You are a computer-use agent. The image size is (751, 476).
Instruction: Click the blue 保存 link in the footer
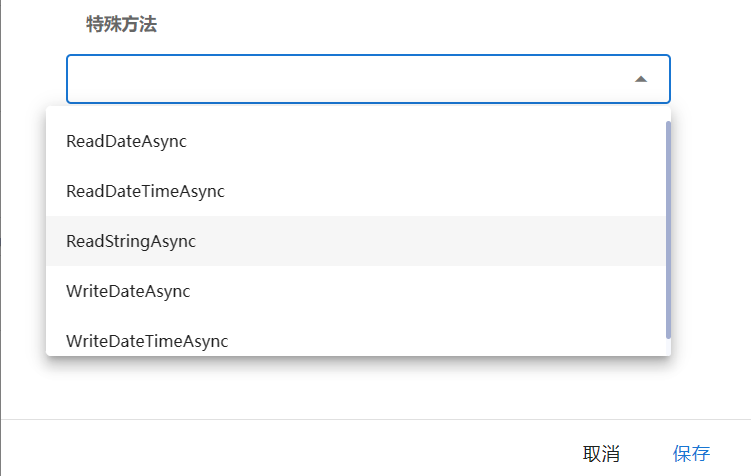(691, 453)
